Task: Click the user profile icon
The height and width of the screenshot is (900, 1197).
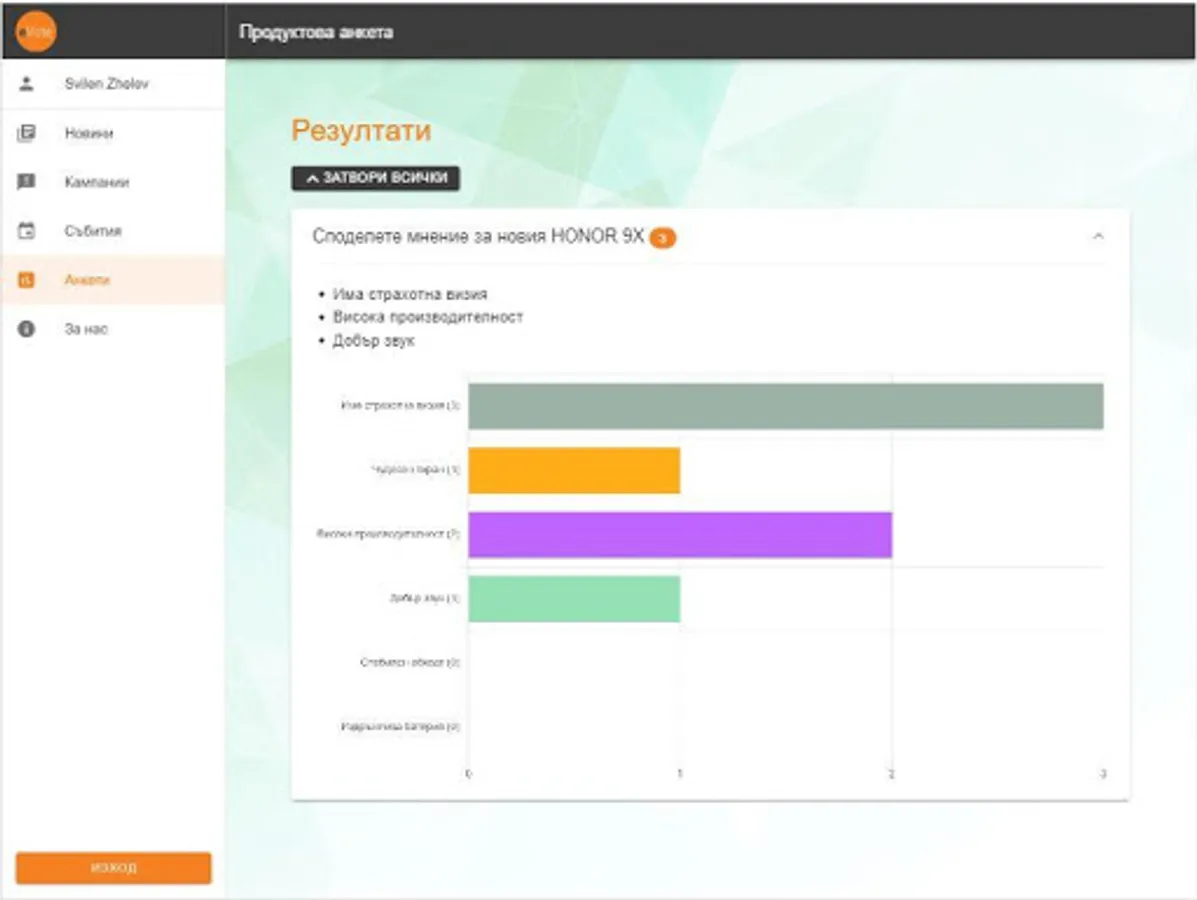Action: click(27, 84)
